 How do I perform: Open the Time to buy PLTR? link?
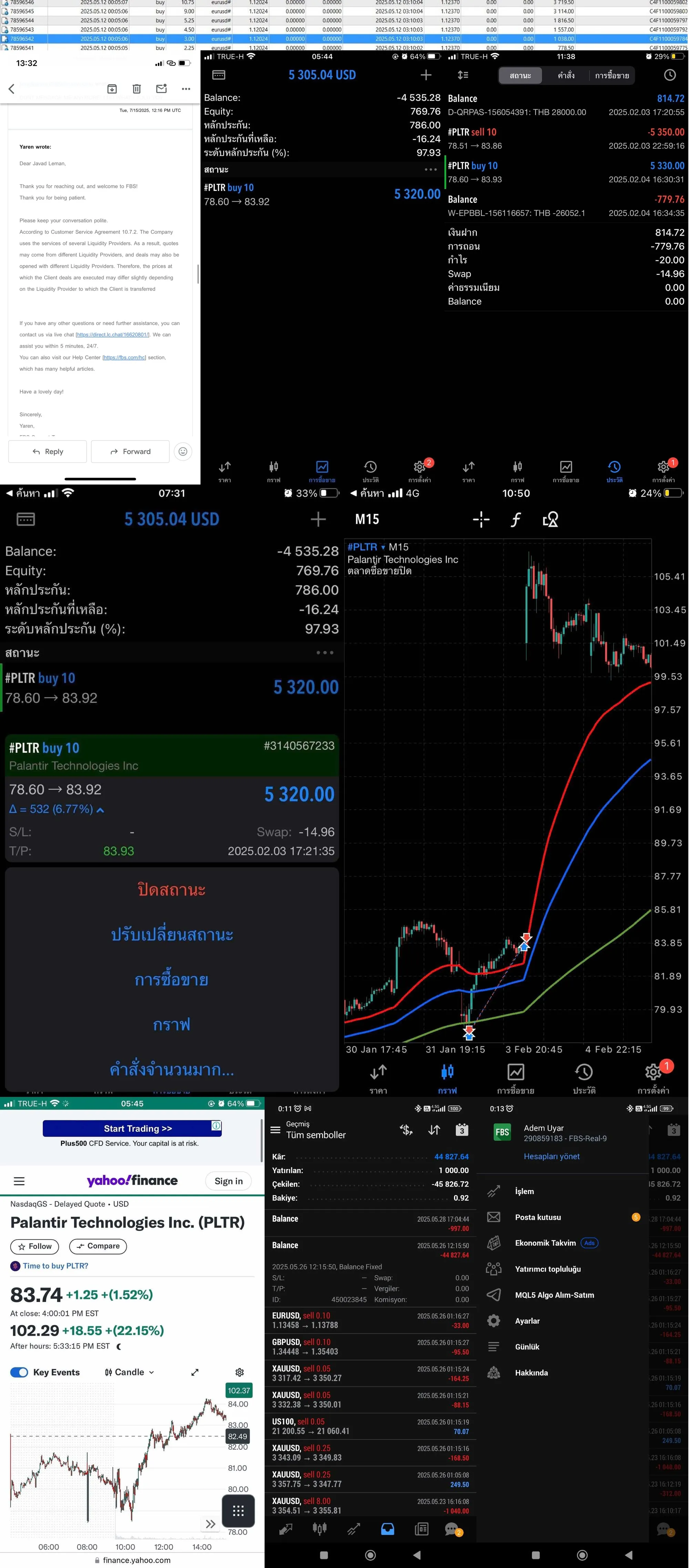[55, 1265]
